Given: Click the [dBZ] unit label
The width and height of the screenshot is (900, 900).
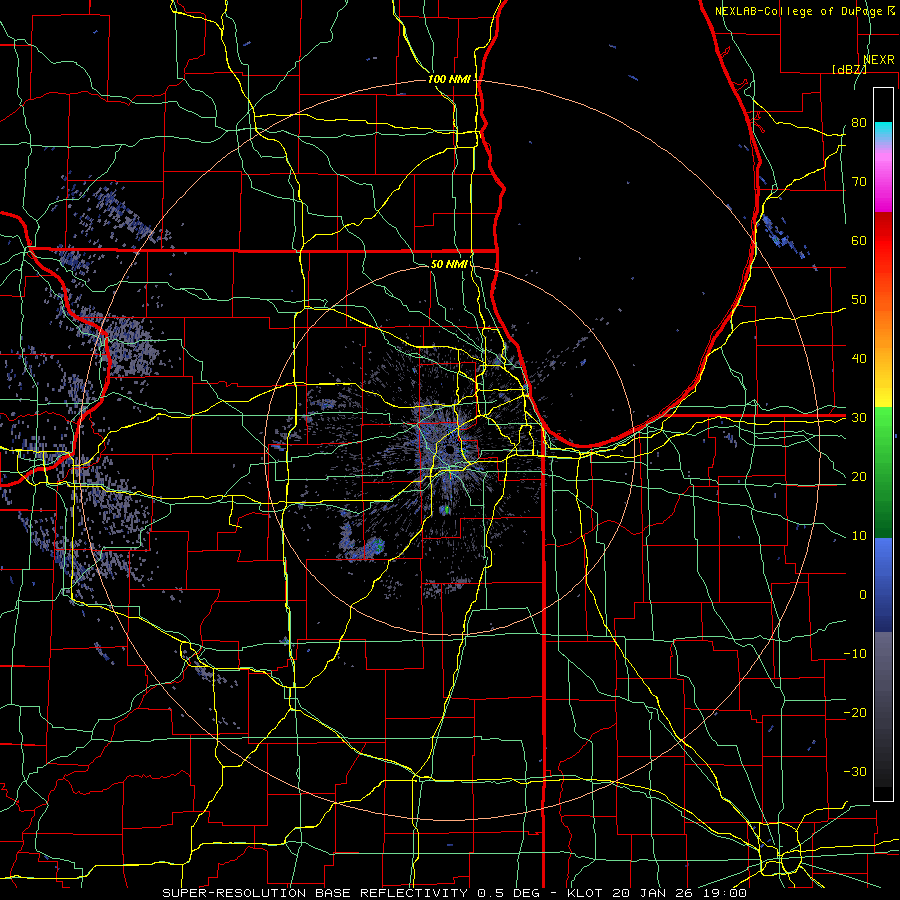Looking at the screenshot, I should coord(849,69).
